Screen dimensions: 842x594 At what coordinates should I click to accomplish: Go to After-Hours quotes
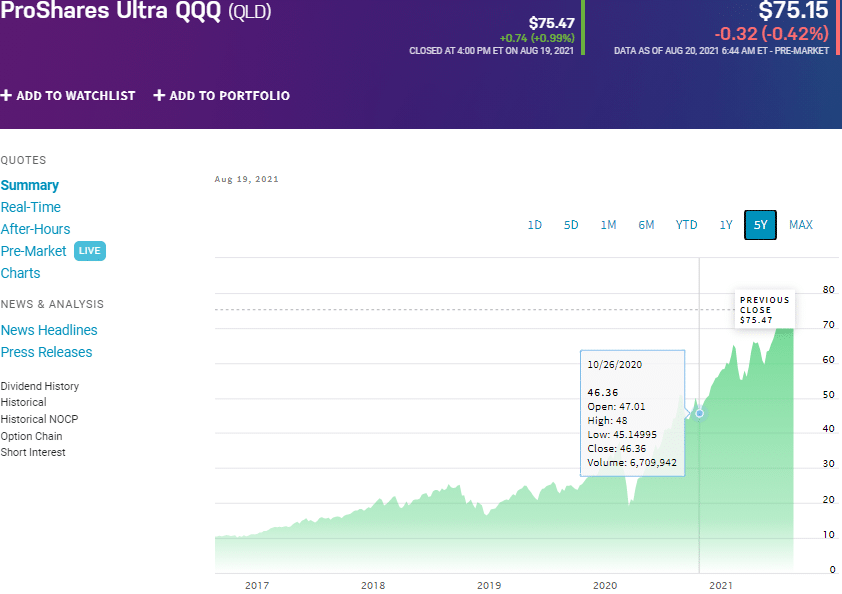coord(35,229)
